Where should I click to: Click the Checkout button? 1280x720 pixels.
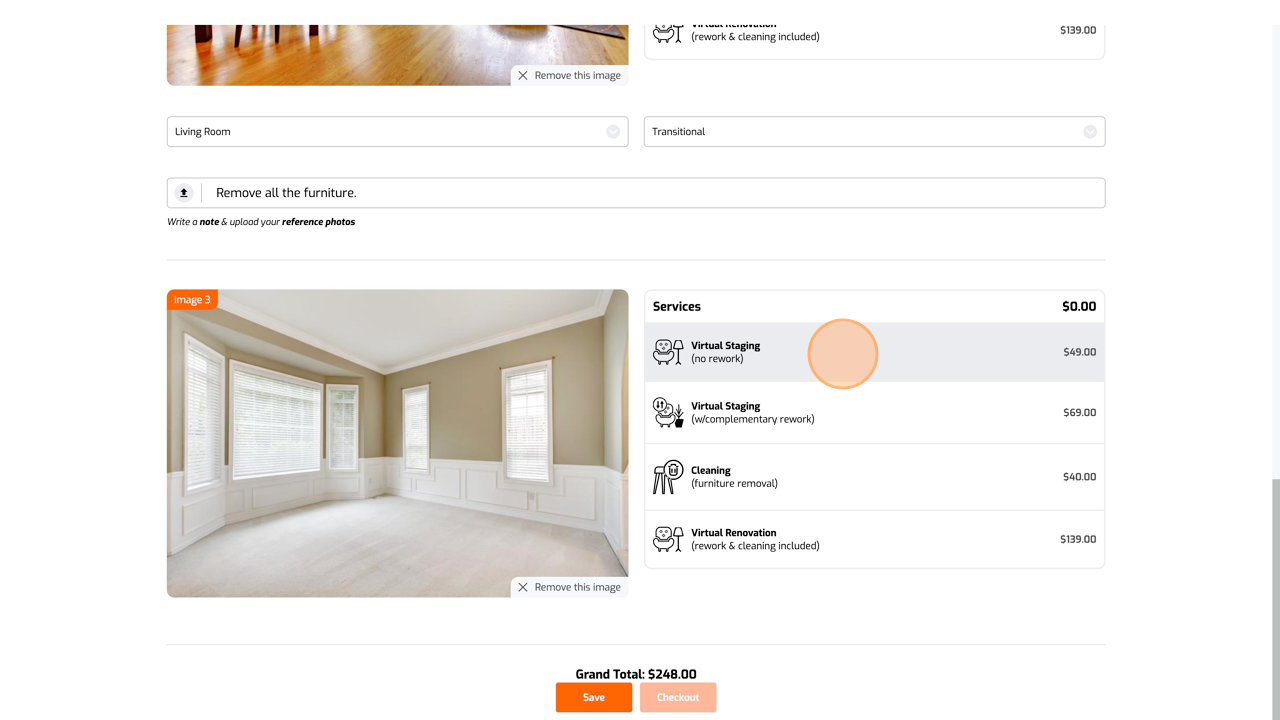point(678,697)
